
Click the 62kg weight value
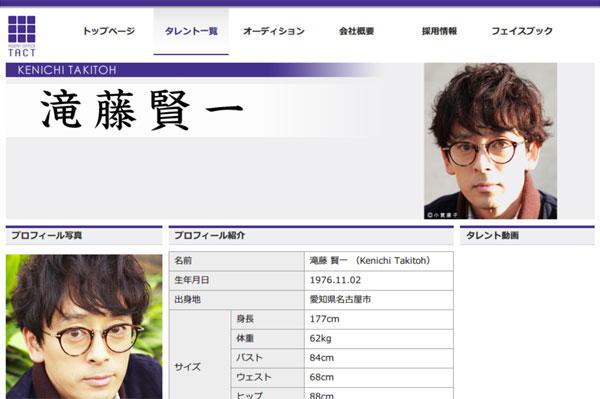click(320, 339)
